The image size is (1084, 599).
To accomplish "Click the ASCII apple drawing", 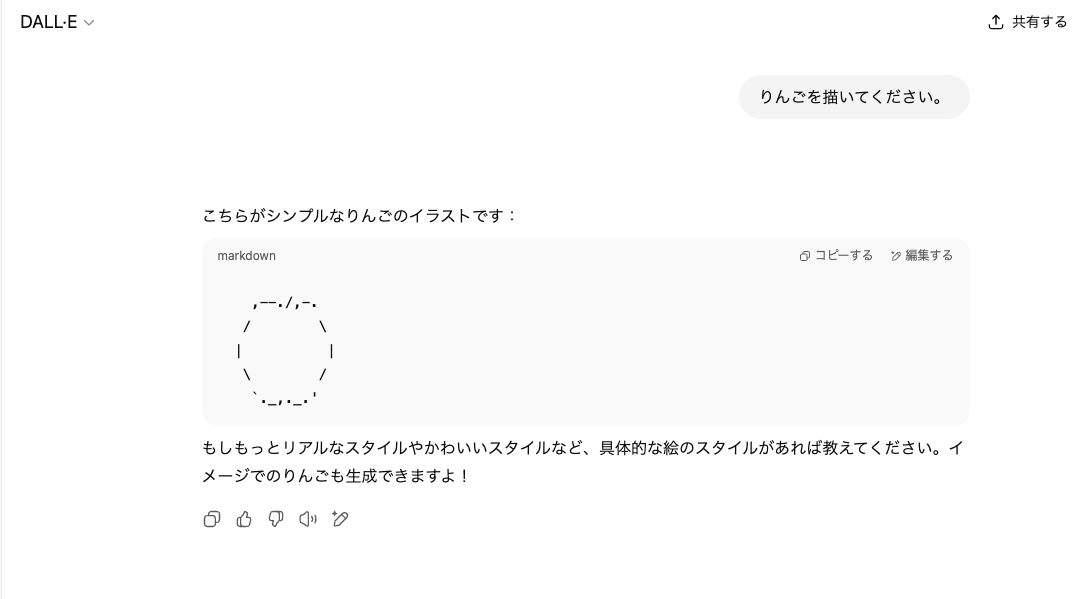I will coord(285,351).
